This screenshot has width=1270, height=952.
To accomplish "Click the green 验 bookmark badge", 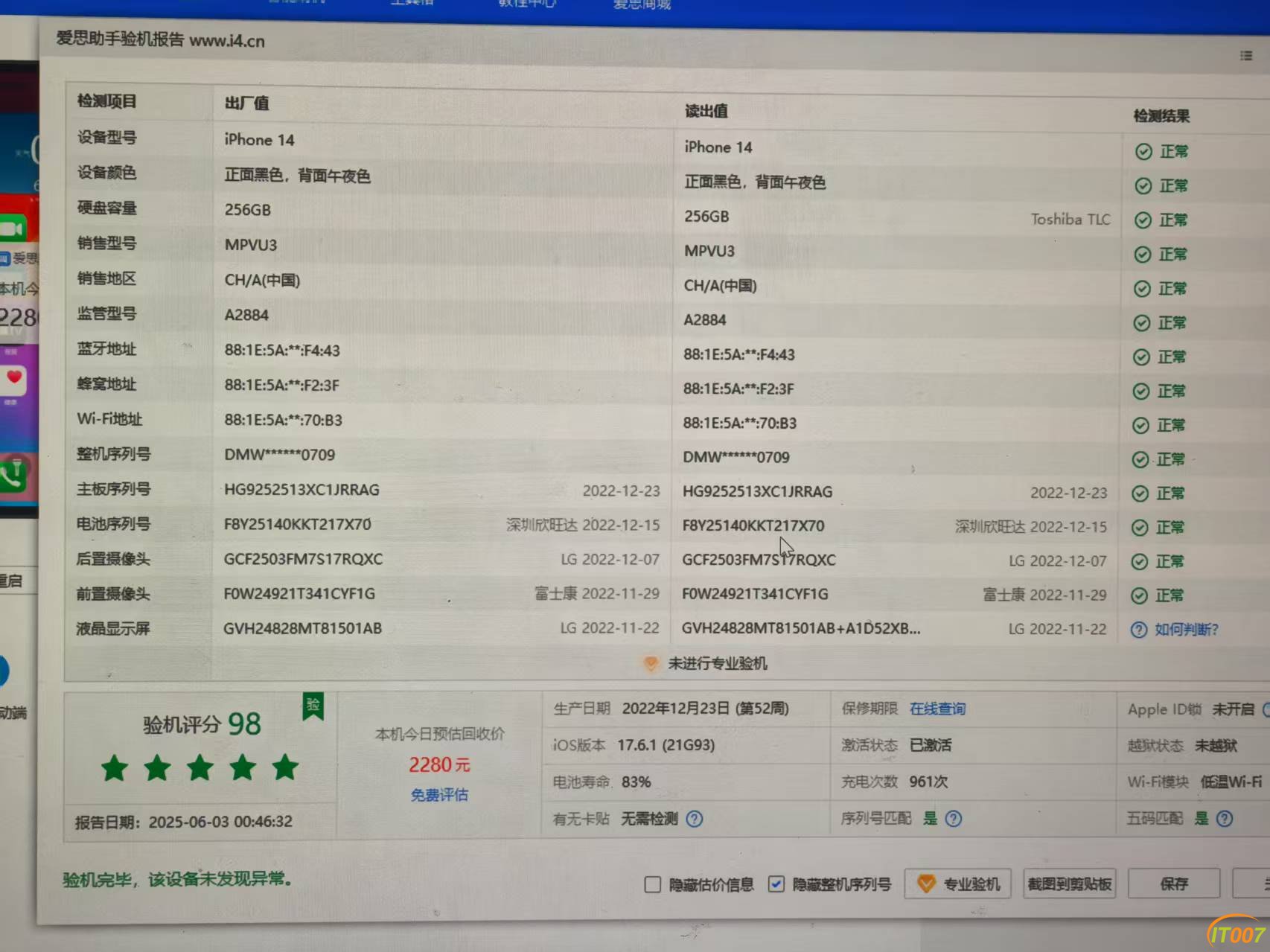I will (x=313, y=706).
